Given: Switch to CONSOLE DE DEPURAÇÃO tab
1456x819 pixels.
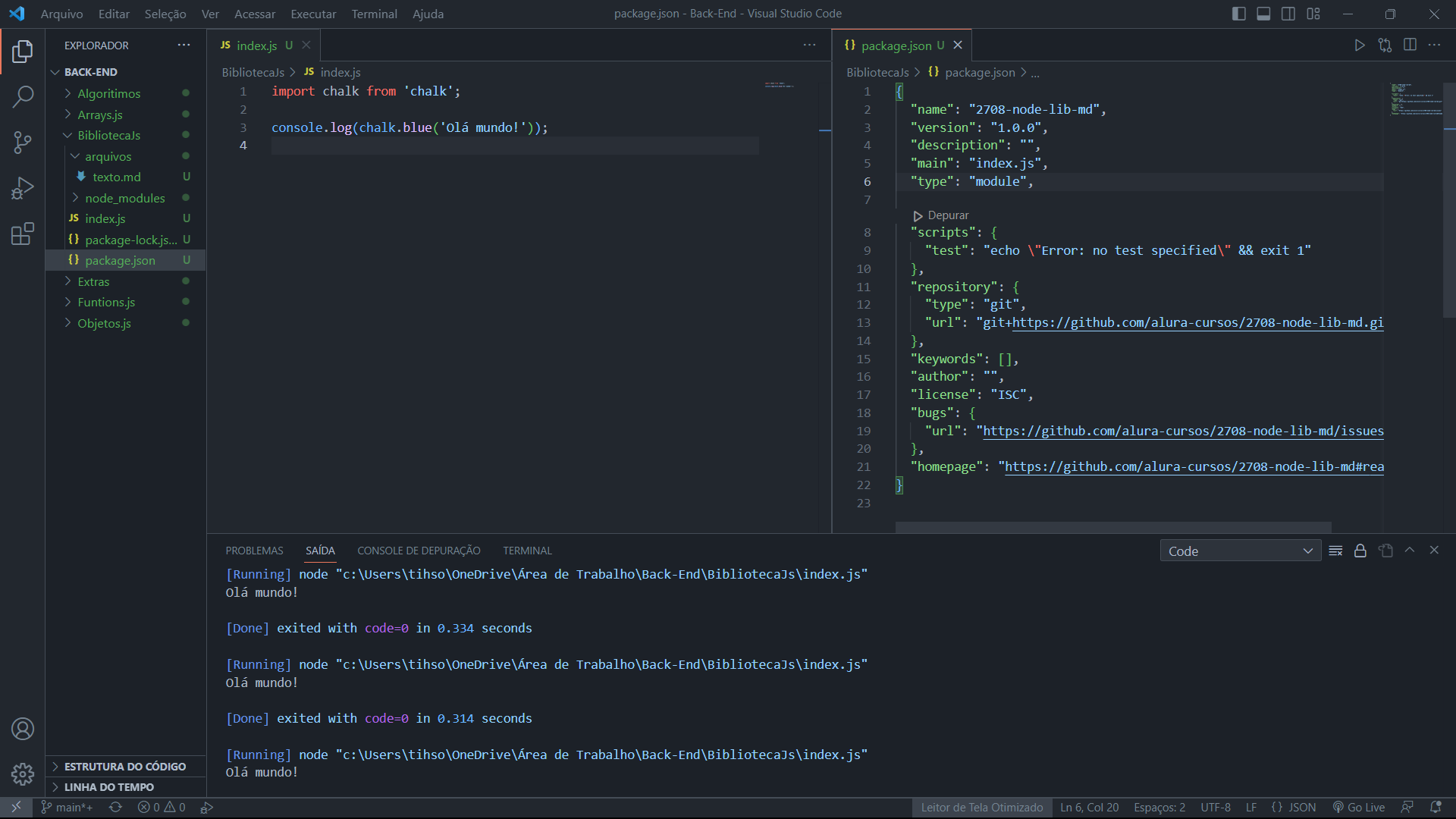Looking at the screenshot, I should pos(419,551).
